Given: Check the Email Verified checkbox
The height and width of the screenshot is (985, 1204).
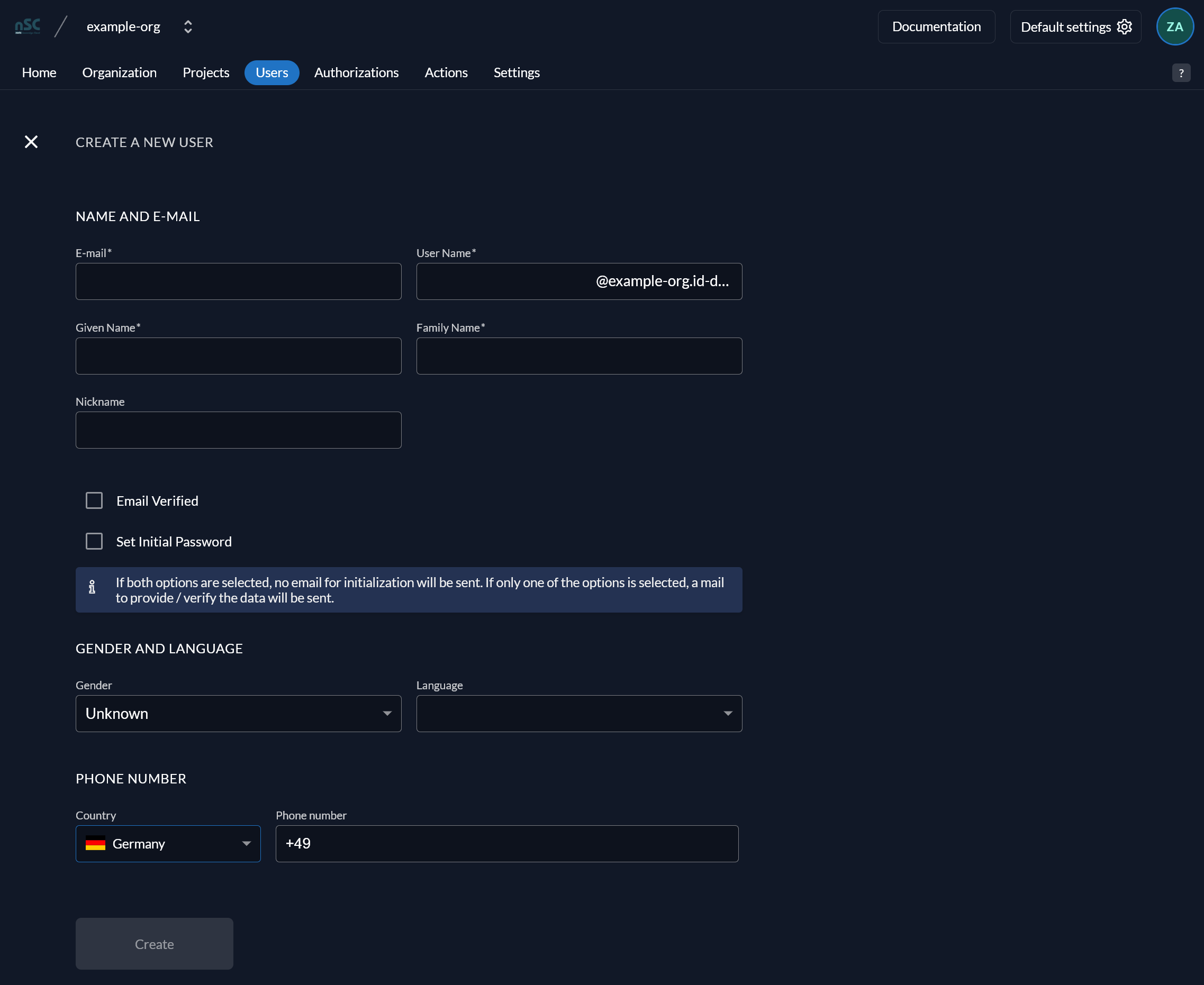Looking at the screenshot, I should point(94,500).
